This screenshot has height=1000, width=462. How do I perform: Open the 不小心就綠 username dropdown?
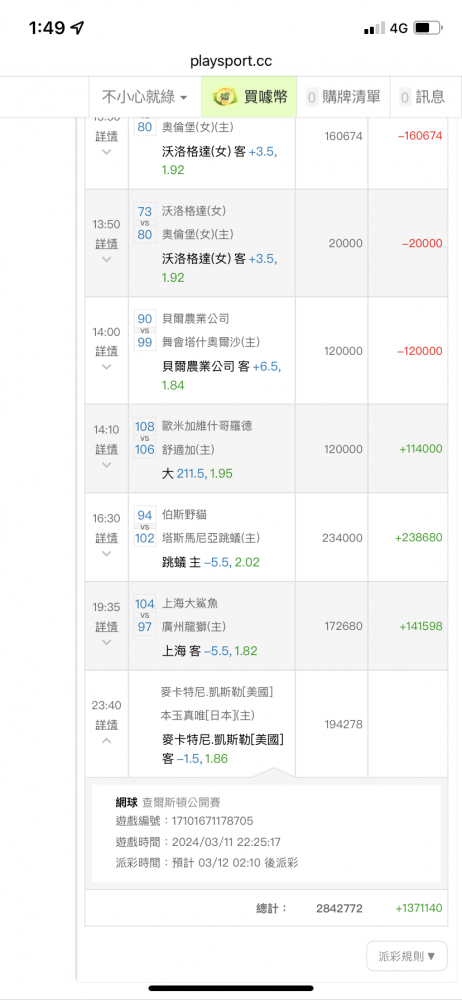tap(145, 97)
